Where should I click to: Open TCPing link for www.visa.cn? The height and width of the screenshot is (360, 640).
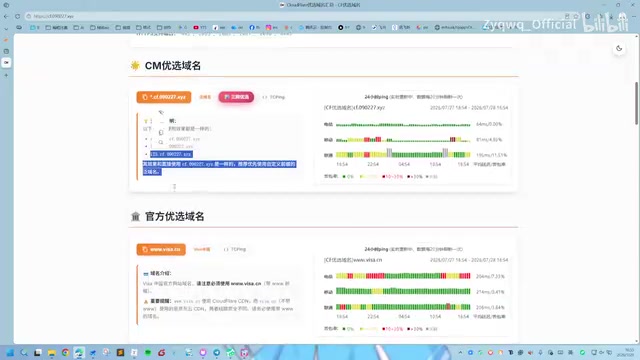235,249
